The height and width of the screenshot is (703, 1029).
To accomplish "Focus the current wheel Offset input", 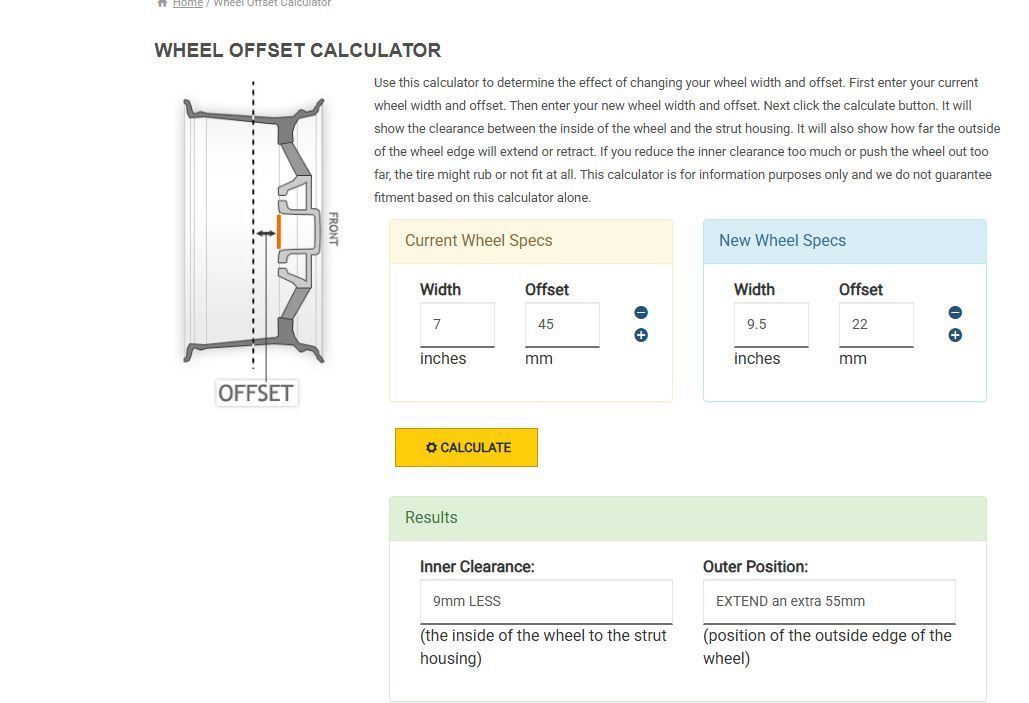I will 562,324.
